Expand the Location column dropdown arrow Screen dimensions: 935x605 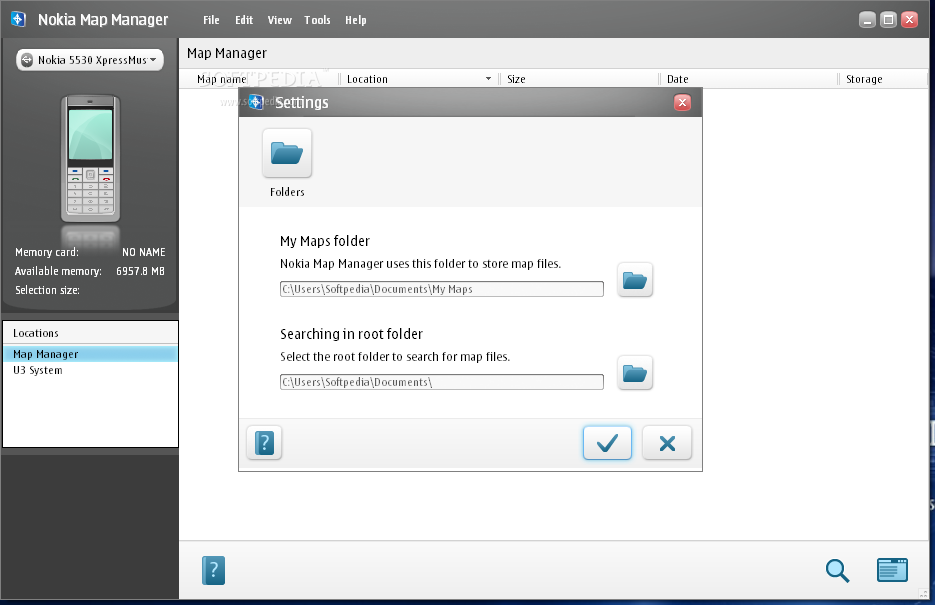click(488, 79)
